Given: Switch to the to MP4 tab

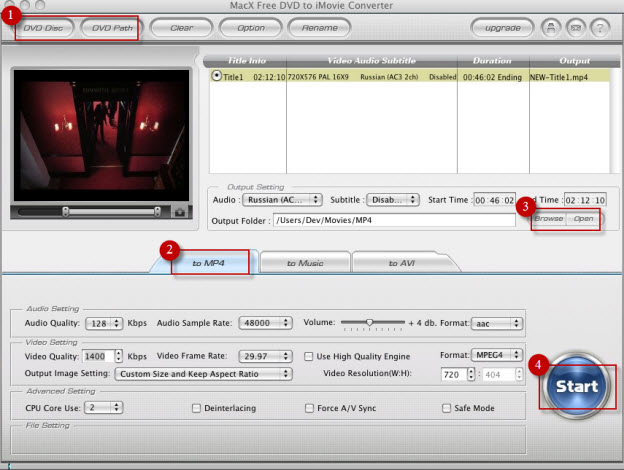Looking at the screenshot, I should (208, 263).
